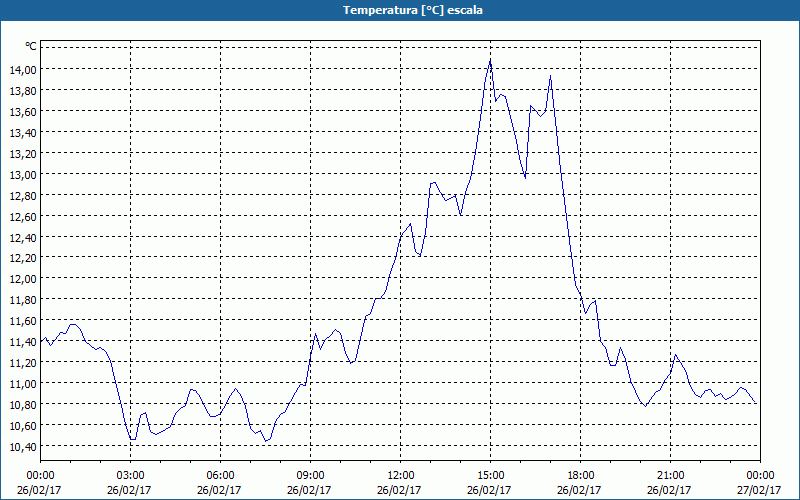Click '26/02/17' date under '09:00'

point(309,490)
